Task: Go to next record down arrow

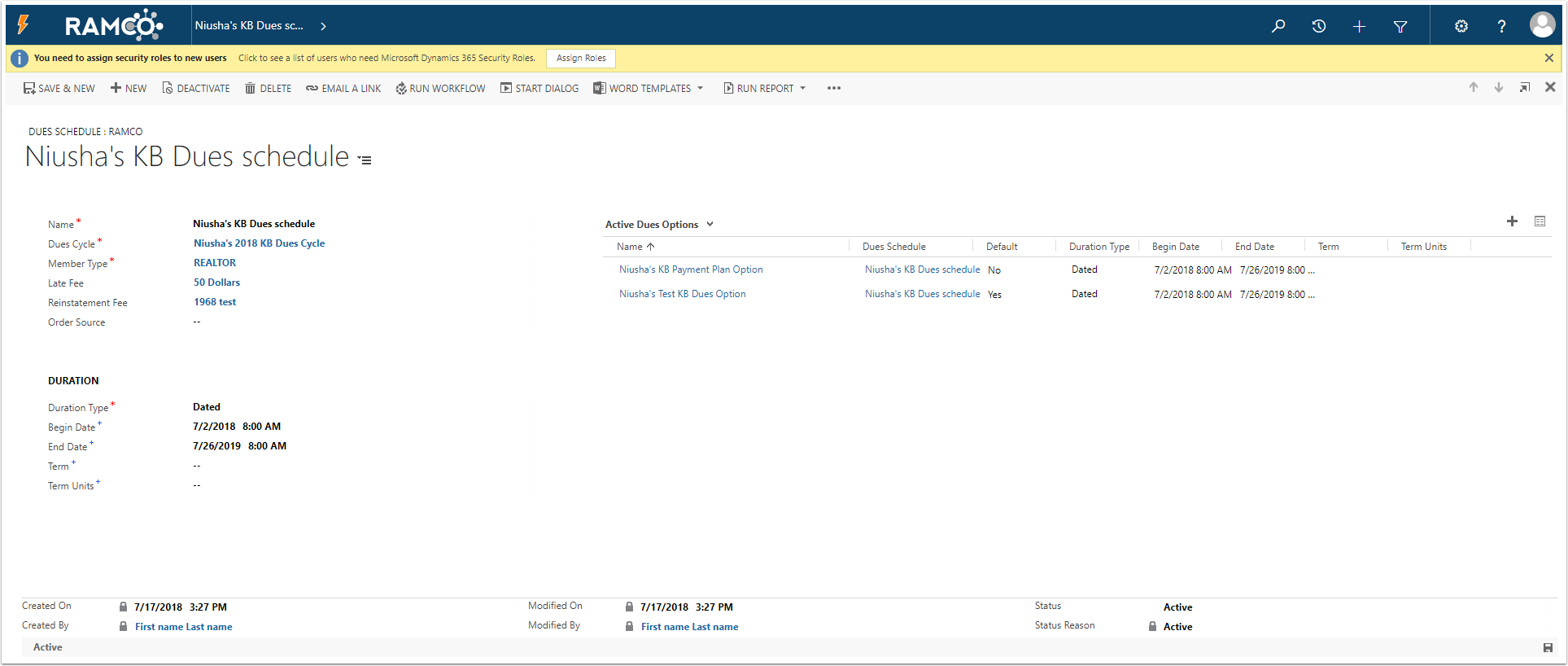Action: (1498, 87)
